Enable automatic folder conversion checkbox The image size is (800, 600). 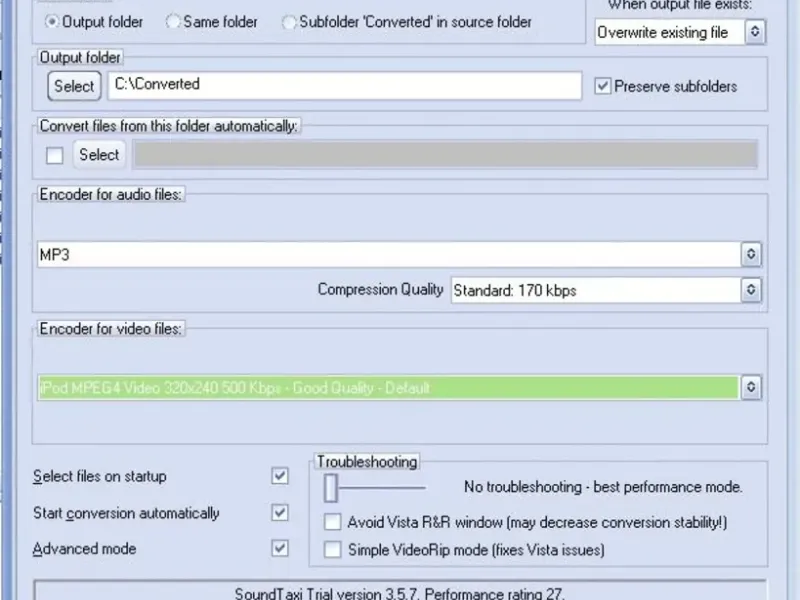(55, 156)
